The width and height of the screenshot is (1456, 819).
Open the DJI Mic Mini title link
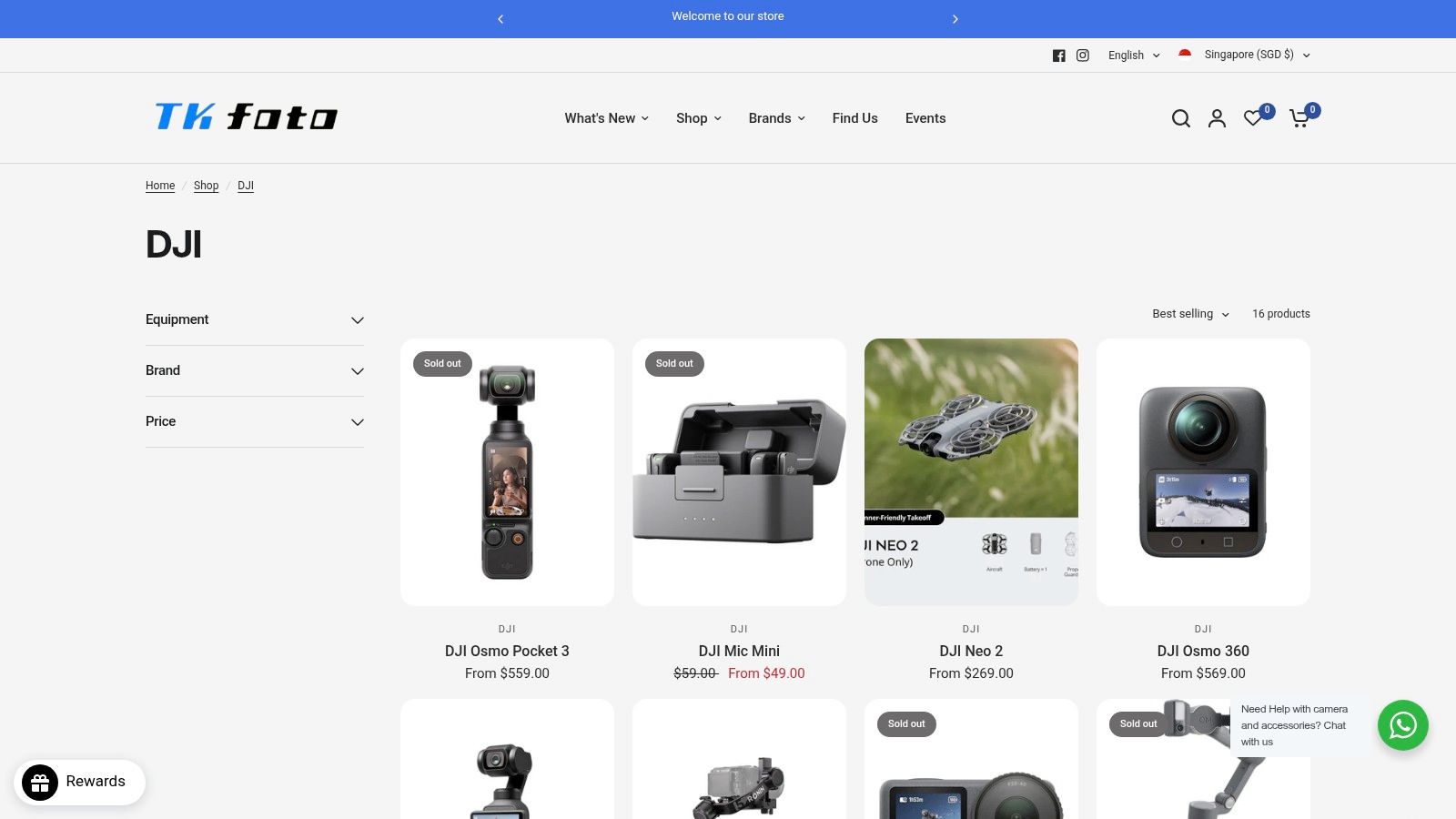[739, 651]
